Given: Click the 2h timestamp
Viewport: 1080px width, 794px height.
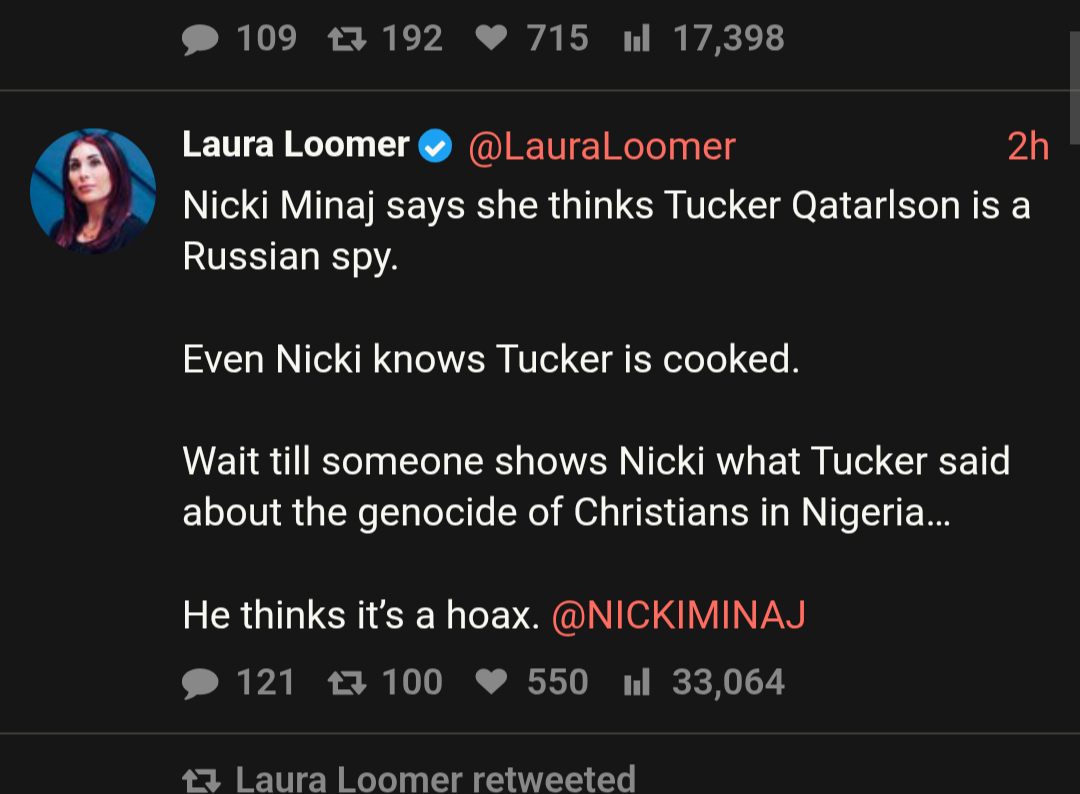Looking at the screenshot, I should pos(1027,147).
